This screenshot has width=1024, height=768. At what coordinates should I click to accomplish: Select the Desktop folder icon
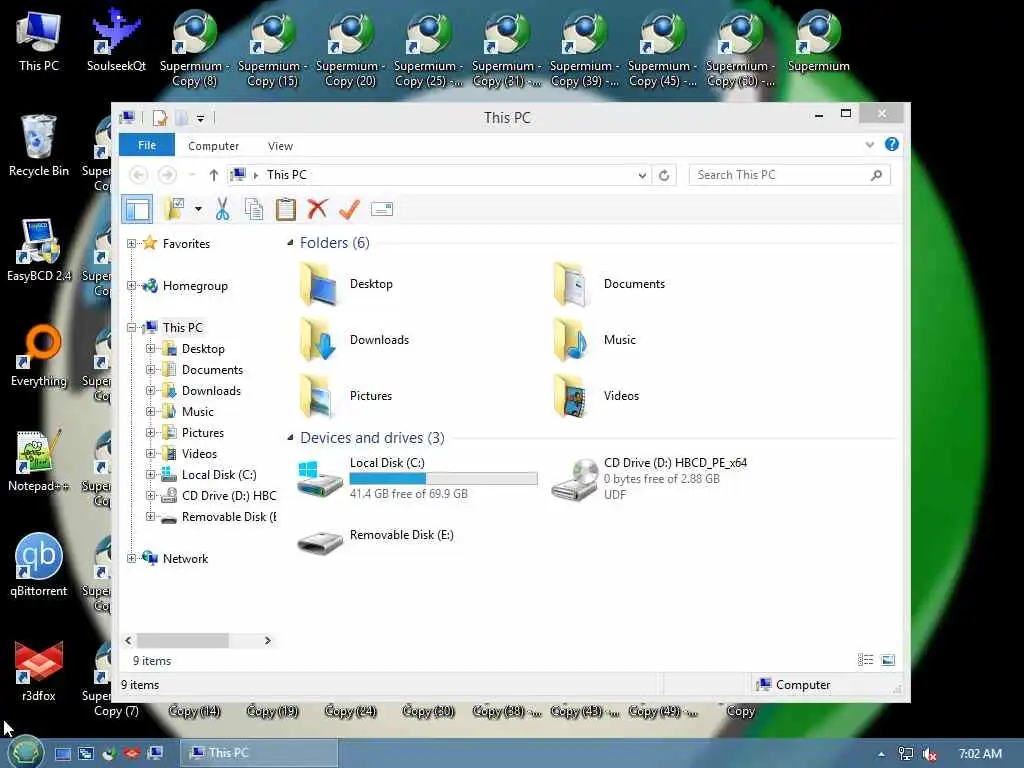click(319, 284)
